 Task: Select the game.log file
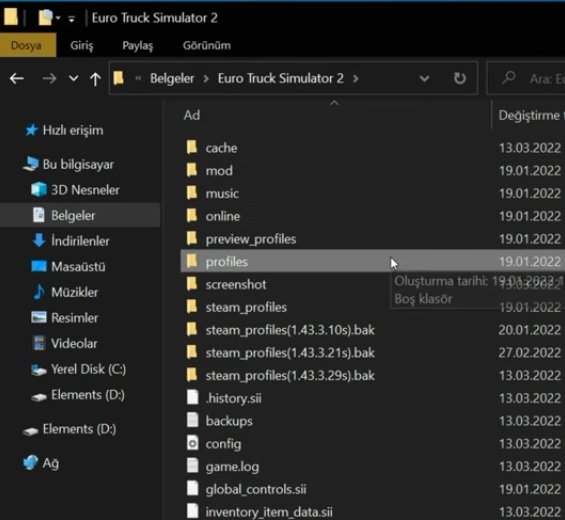pos(232,467)
